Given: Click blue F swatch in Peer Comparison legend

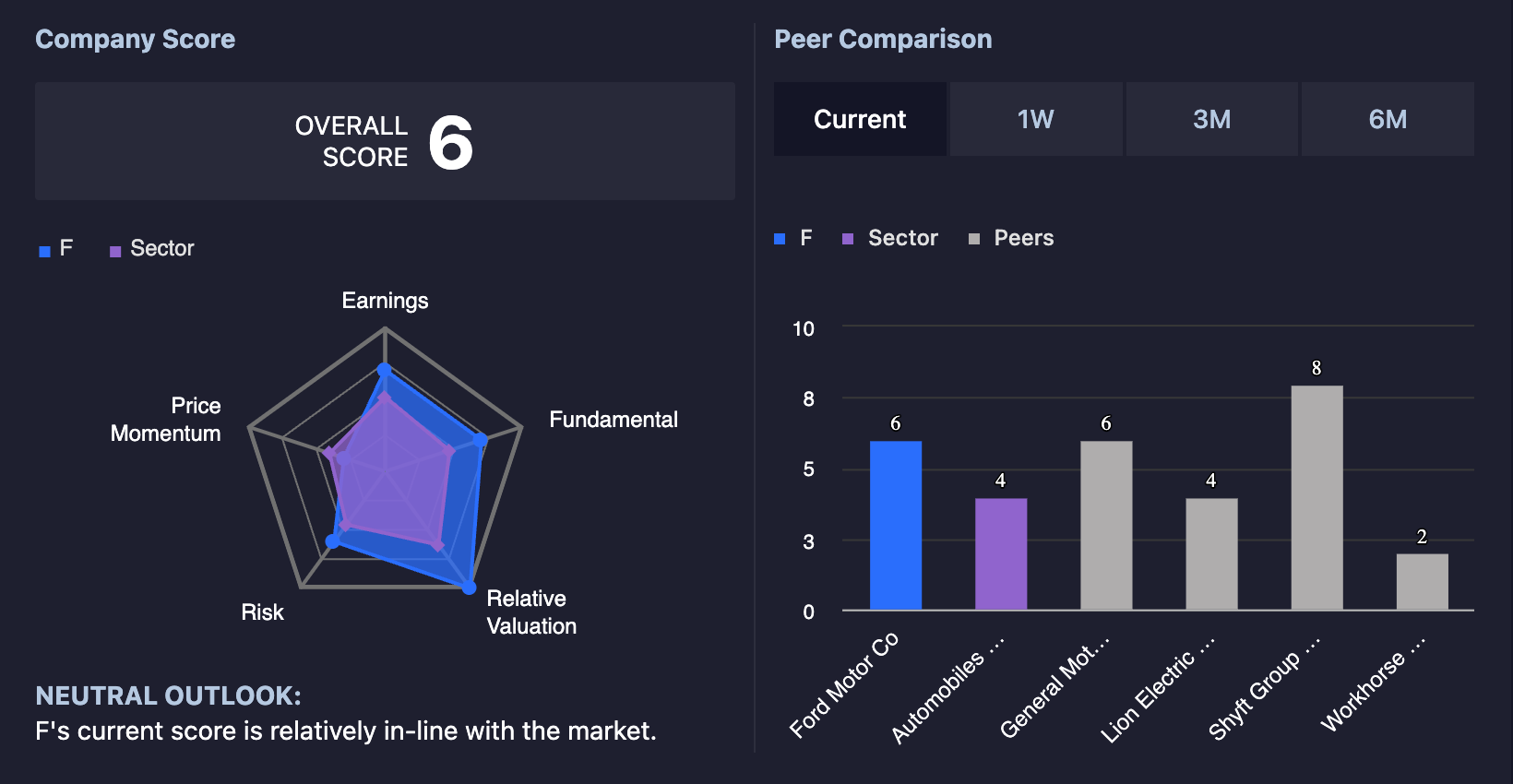Looking at the screenshot, I should point(780,239).
